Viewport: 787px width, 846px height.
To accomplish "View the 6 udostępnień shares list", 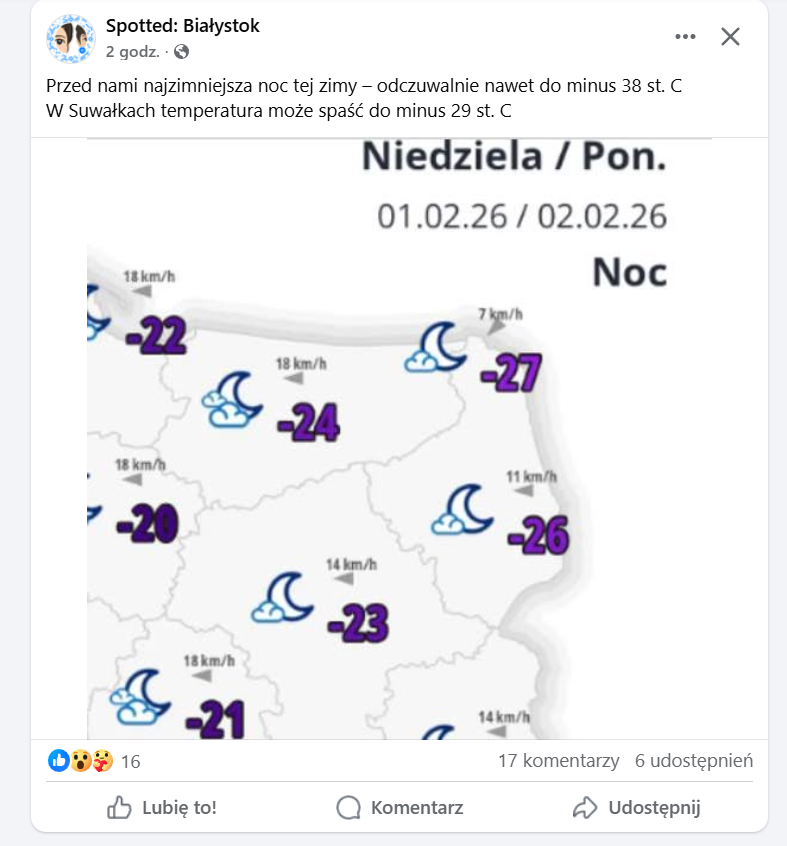I will click(693, 761).
